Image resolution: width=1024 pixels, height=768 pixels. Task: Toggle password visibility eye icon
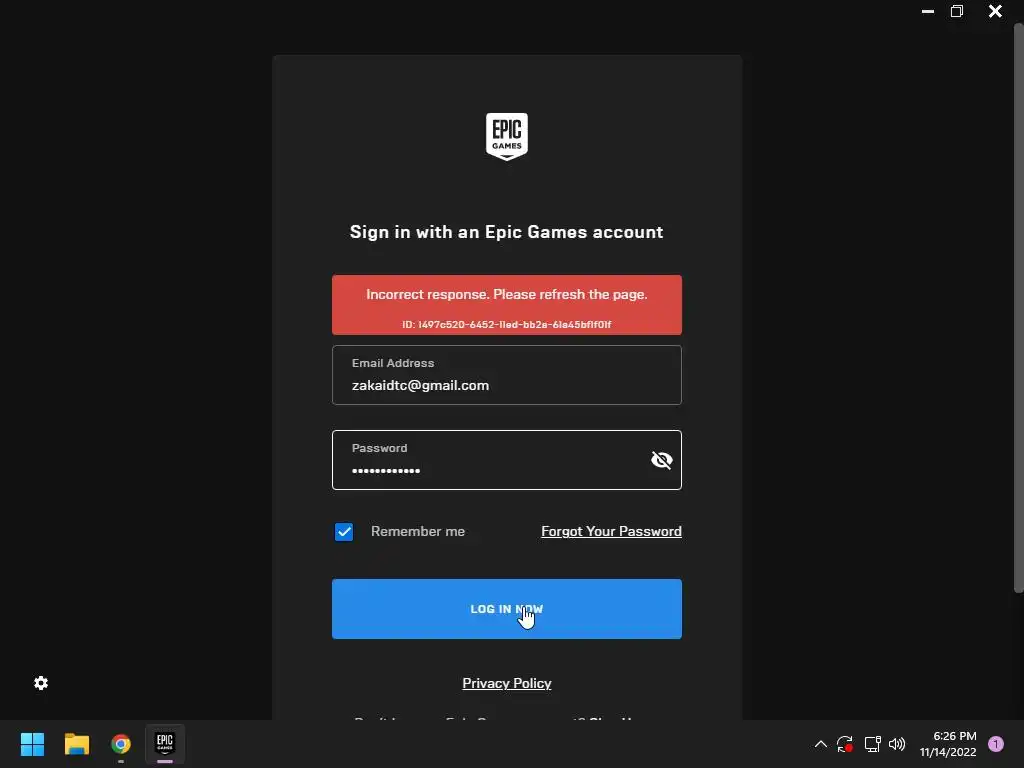click(x=662, y=460)
